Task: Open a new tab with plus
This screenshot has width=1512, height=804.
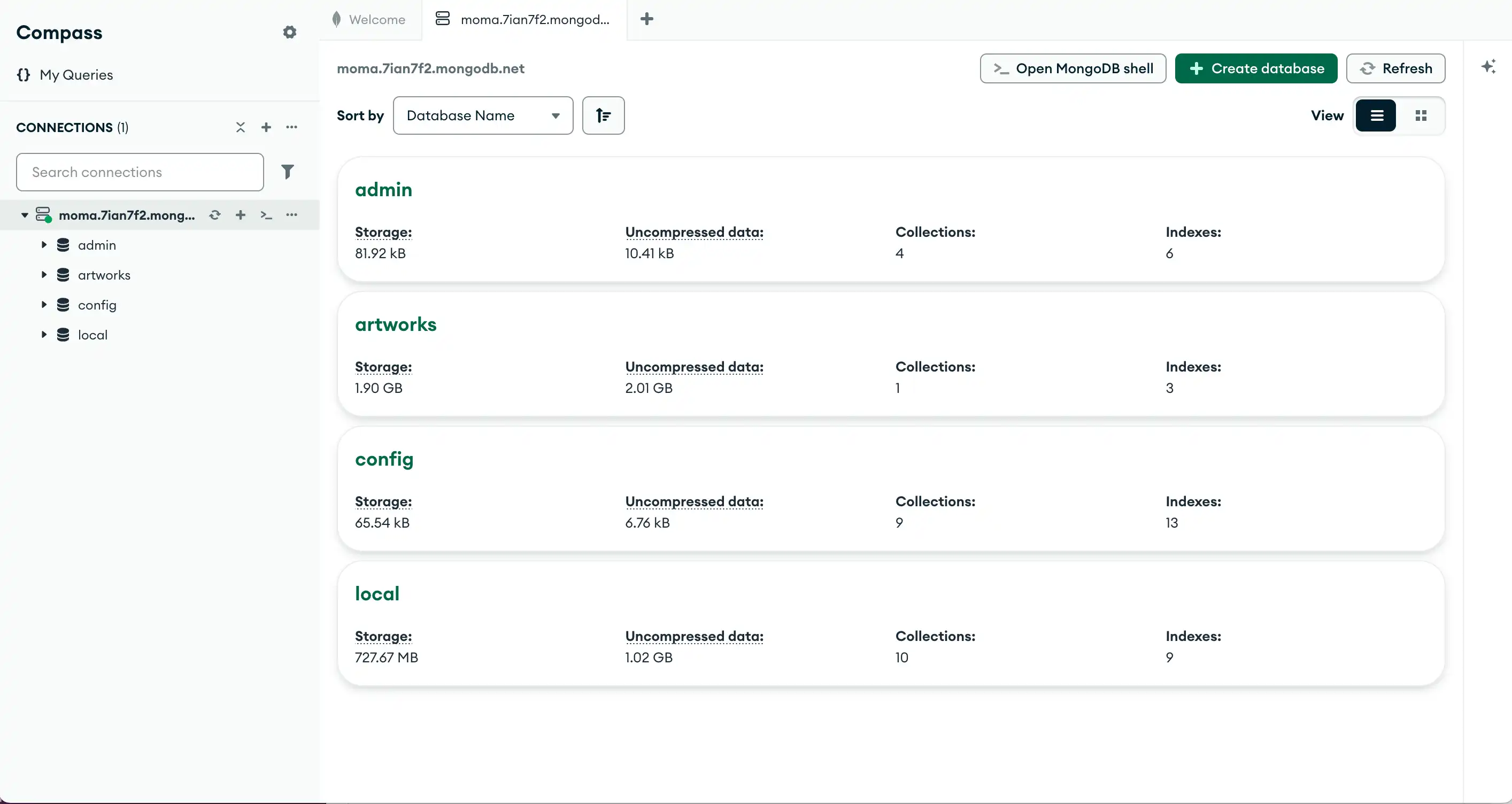Action: 646,19
